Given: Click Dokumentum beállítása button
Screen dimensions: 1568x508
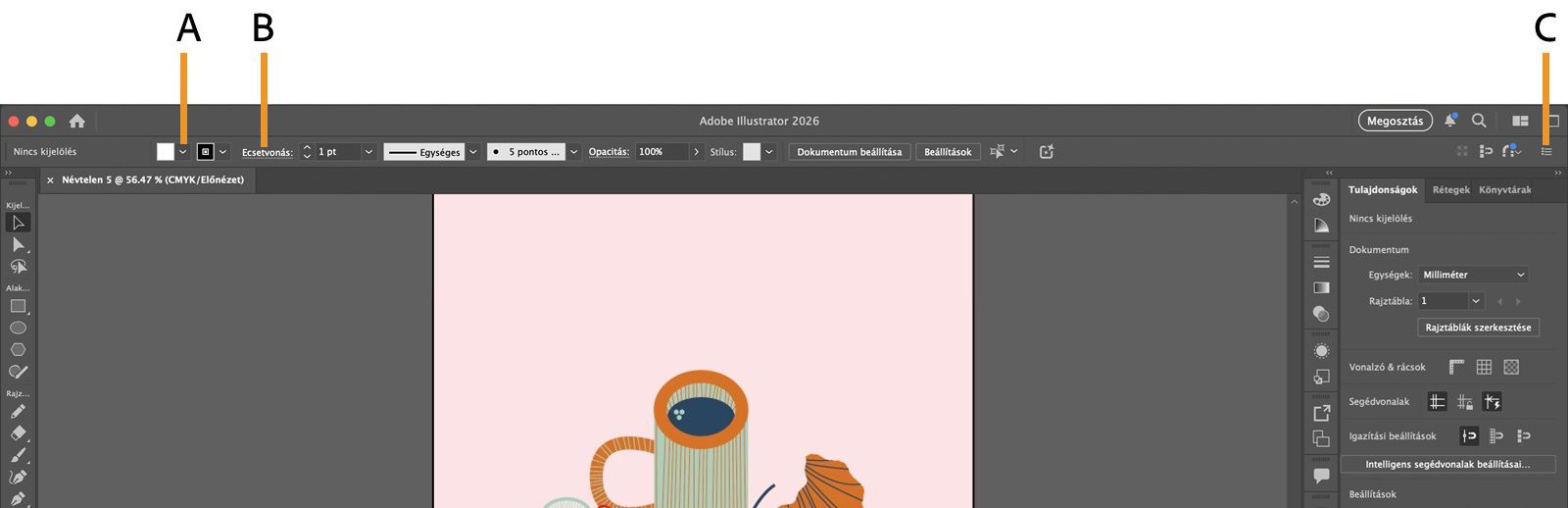Looking at the screenshot, I should point(850,151).
